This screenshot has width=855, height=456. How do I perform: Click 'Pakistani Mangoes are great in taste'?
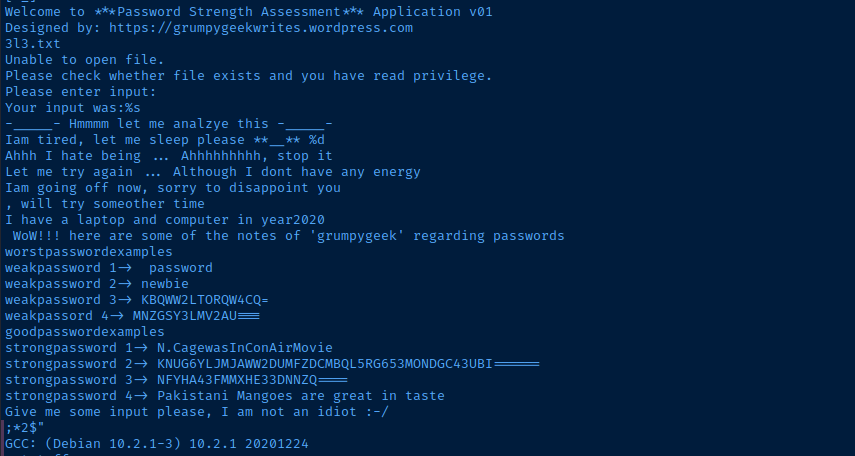pos(300,396)
